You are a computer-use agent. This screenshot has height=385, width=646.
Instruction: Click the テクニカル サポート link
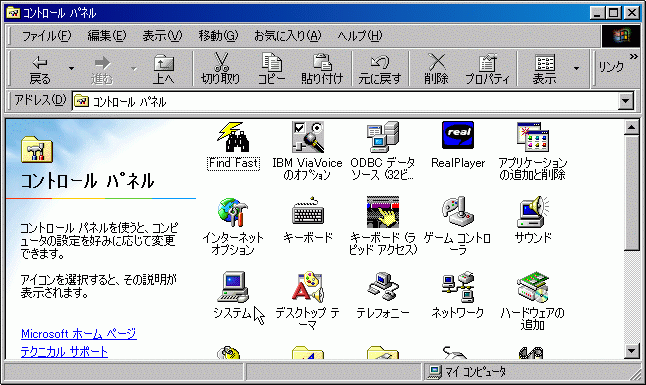pyautogui.click(x=64, y=352)
